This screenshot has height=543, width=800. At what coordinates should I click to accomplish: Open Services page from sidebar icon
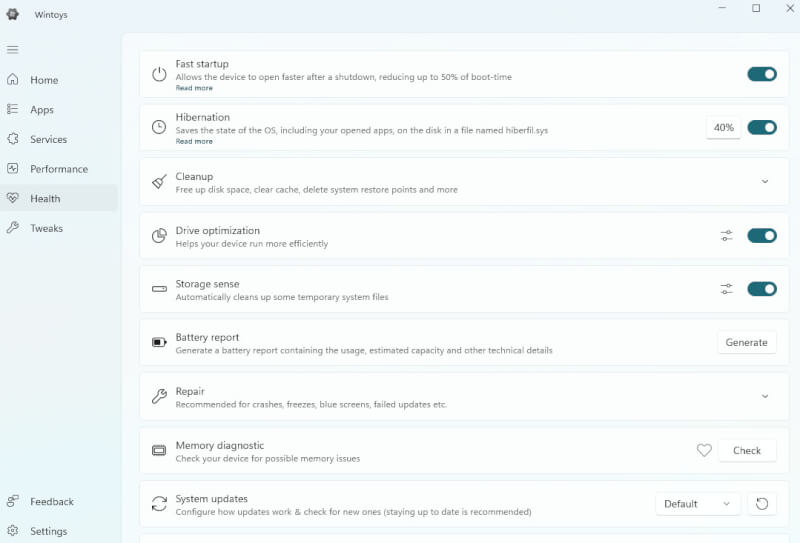point(13,139)
